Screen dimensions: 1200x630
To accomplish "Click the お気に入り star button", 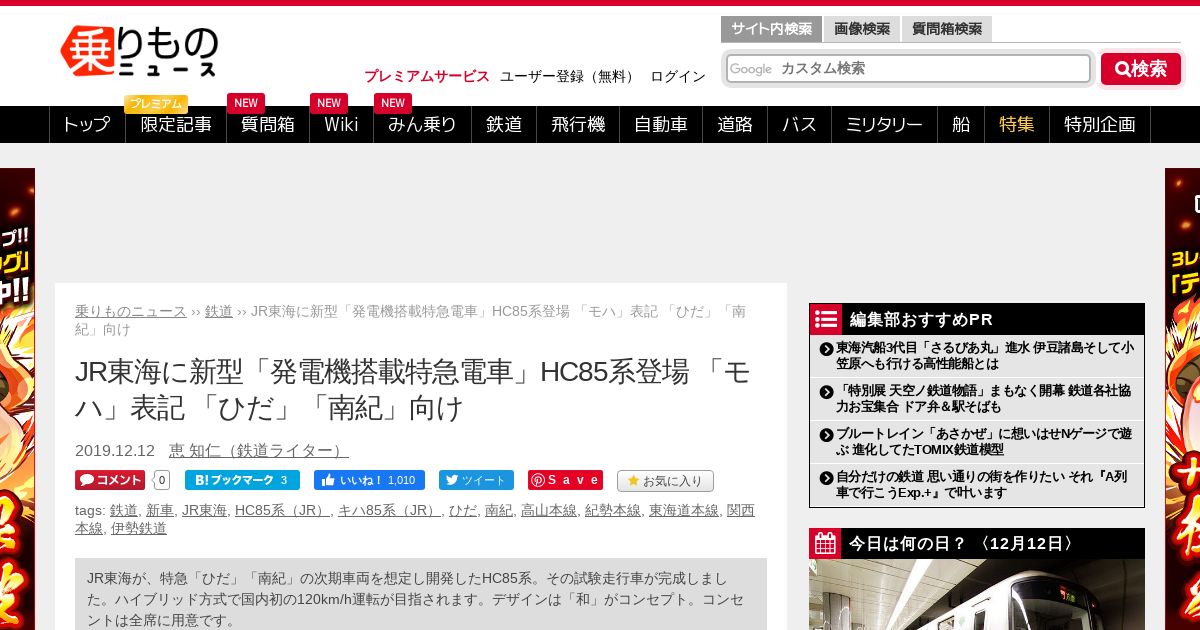I will 665,481.
